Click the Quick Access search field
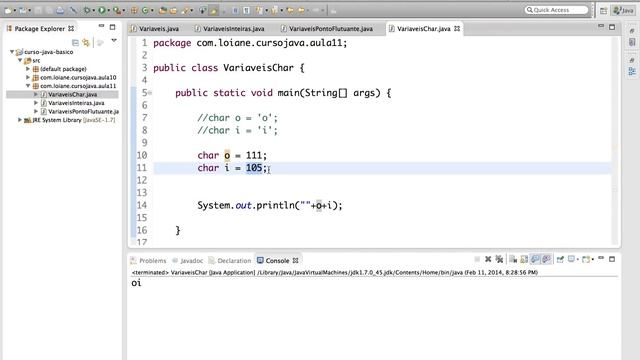 tap(557, 10)
